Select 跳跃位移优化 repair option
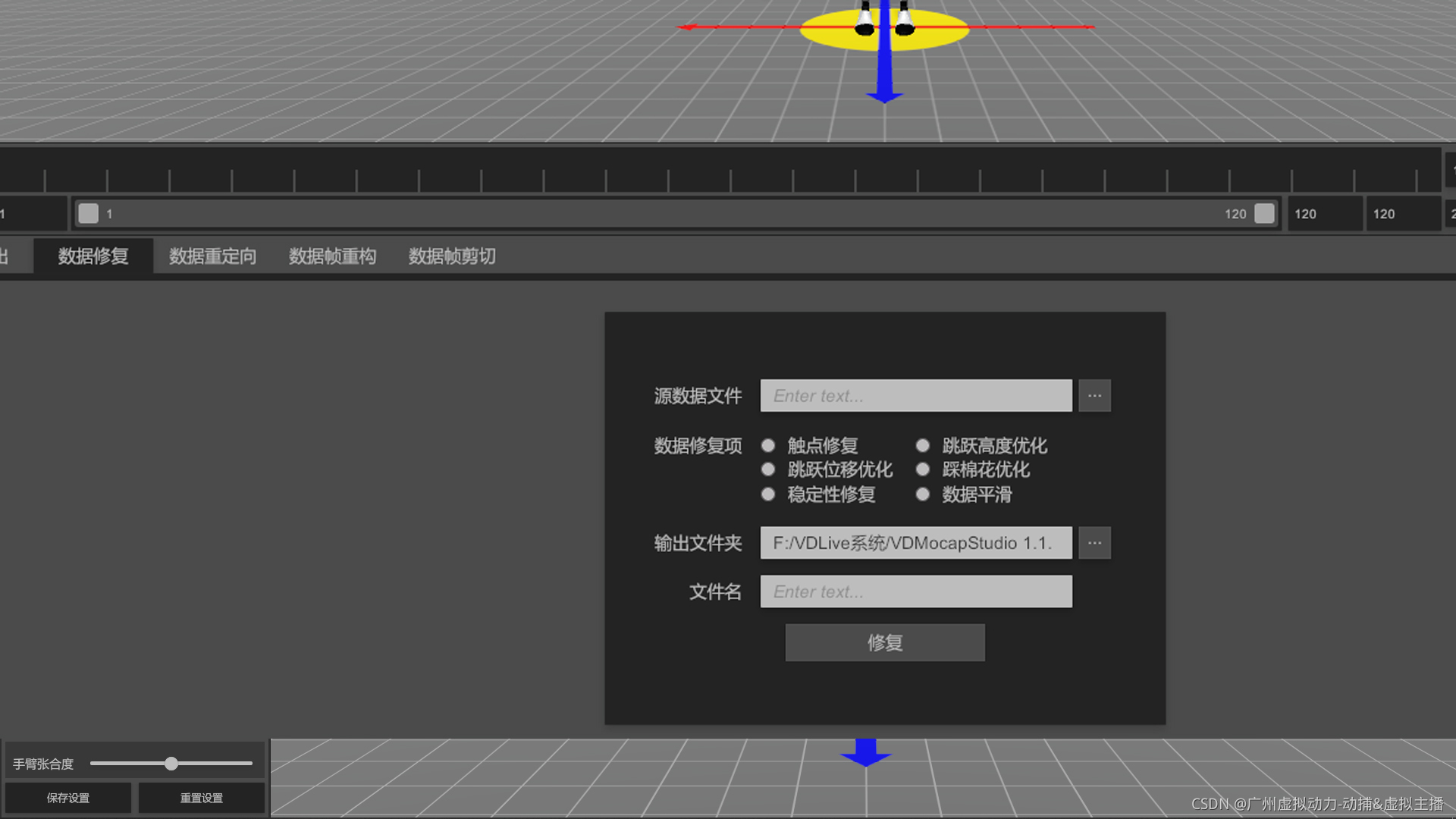Screen dimensions: 1456x819 click(768, 469)
